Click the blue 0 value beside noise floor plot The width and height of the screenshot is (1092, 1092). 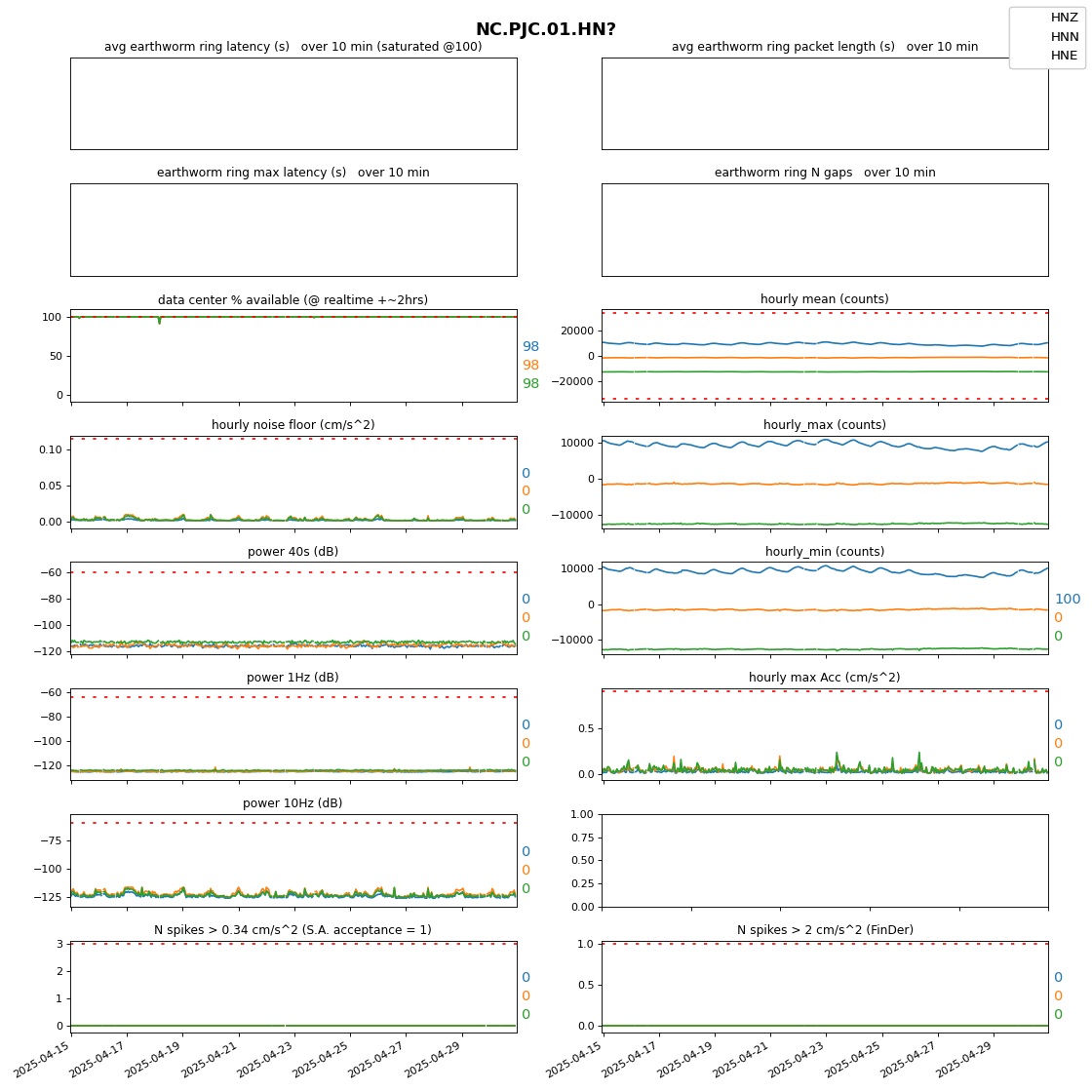tap(526, 474)
